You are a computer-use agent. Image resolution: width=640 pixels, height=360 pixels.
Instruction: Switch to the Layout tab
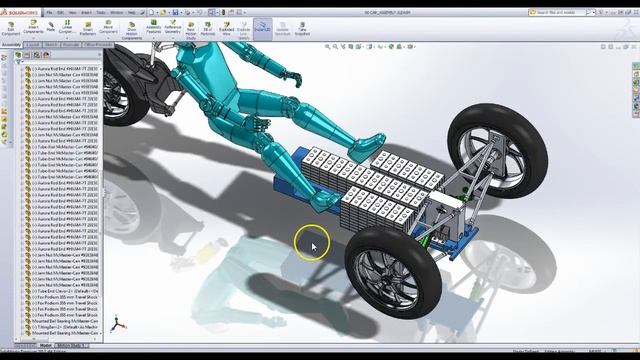click(x=33, y=45)
